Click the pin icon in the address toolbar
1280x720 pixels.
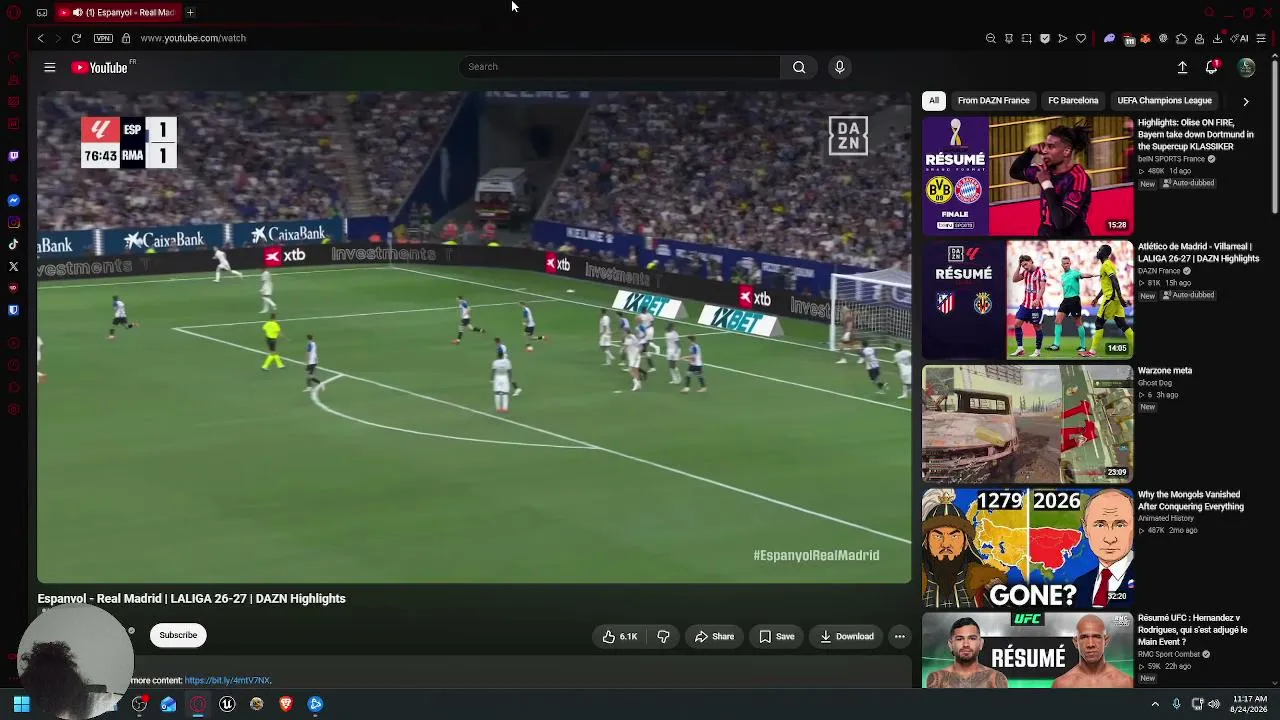tap(1009, 39)
